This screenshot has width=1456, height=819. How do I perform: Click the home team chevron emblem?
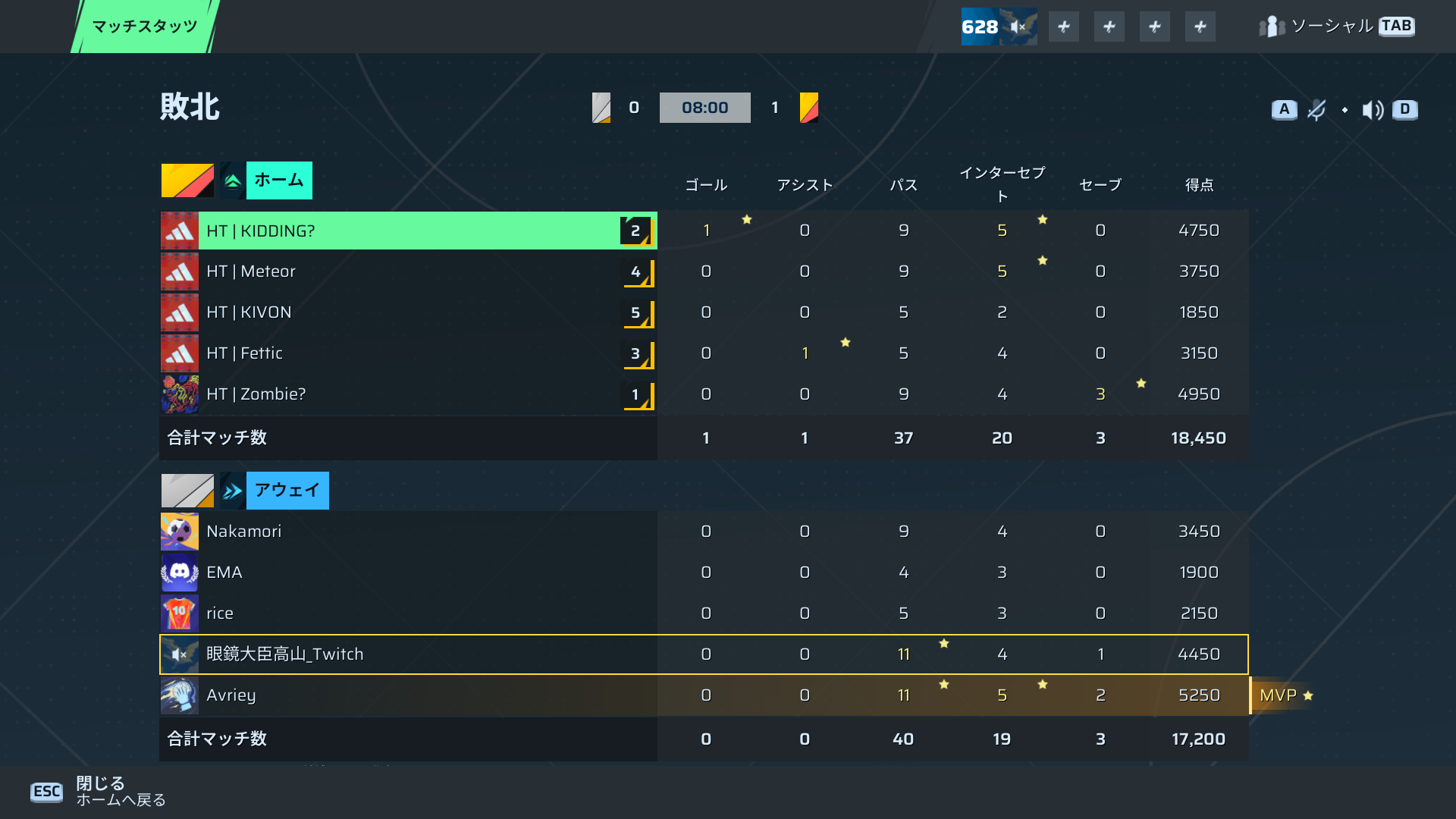pos(232,180)
